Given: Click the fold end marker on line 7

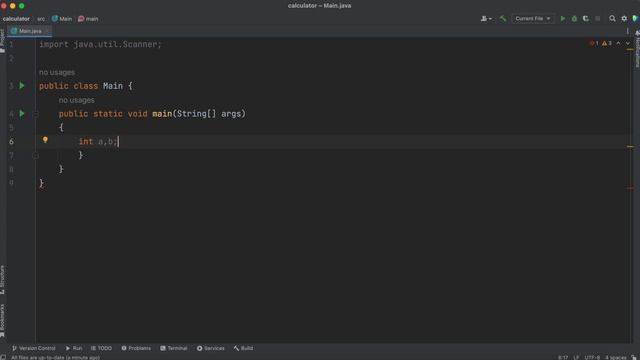Looking at the screenshot, I should coord(35,156).
